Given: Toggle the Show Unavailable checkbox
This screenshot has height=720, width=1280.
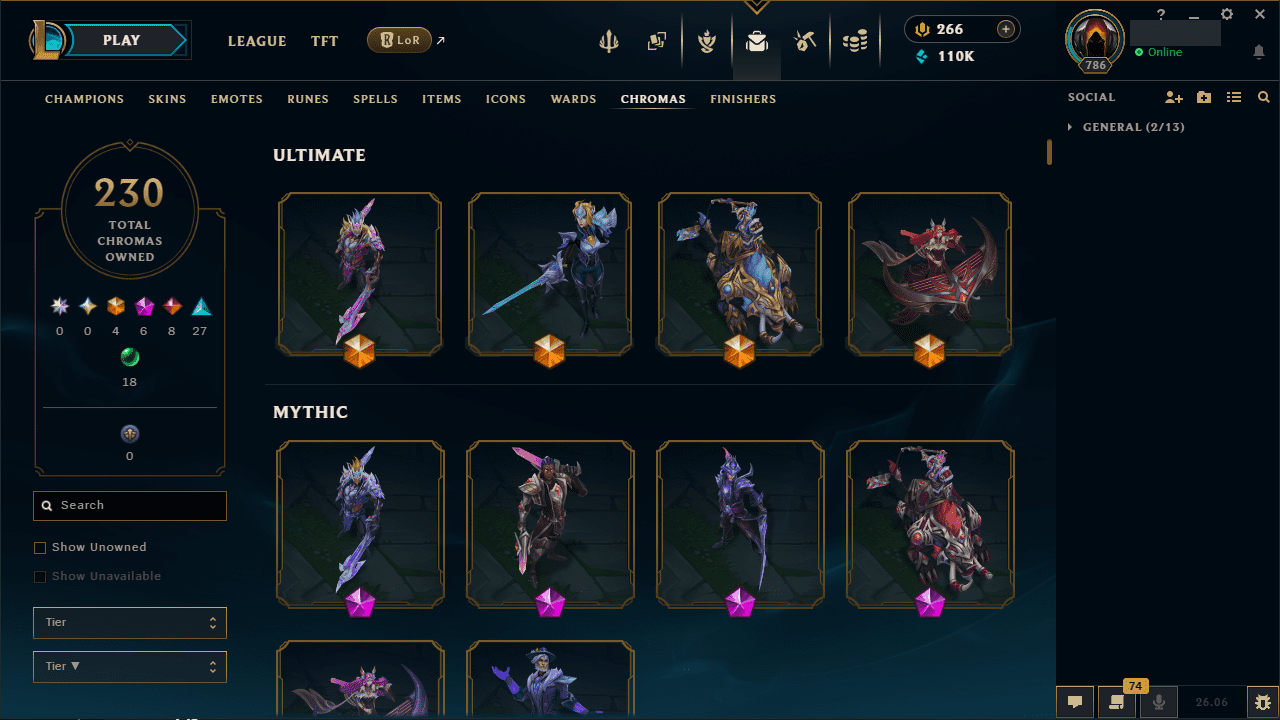Looking at the screenshot, I should (x=40, y=577).
